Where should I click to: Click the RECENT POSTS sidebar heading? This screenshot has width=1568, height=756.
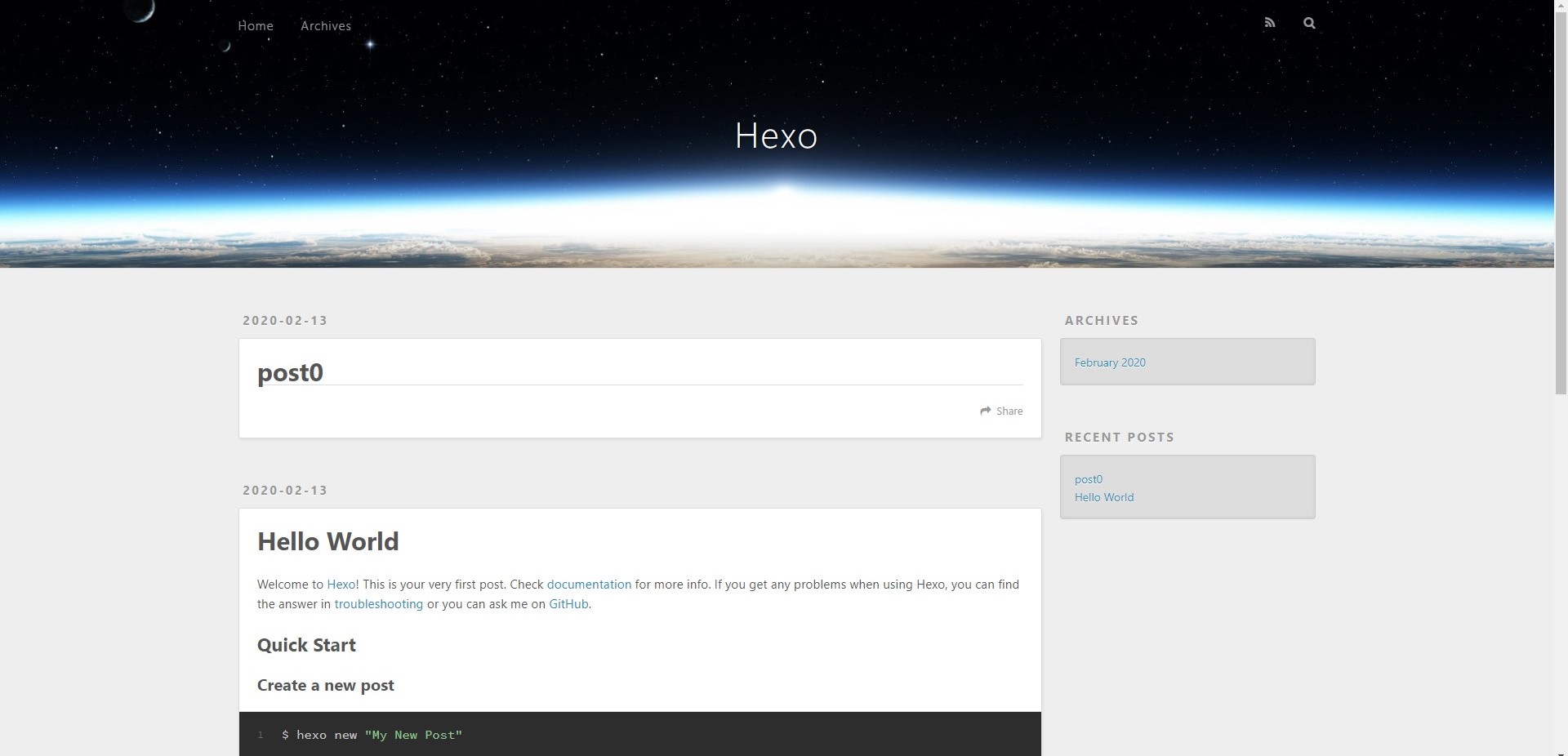1120,438
